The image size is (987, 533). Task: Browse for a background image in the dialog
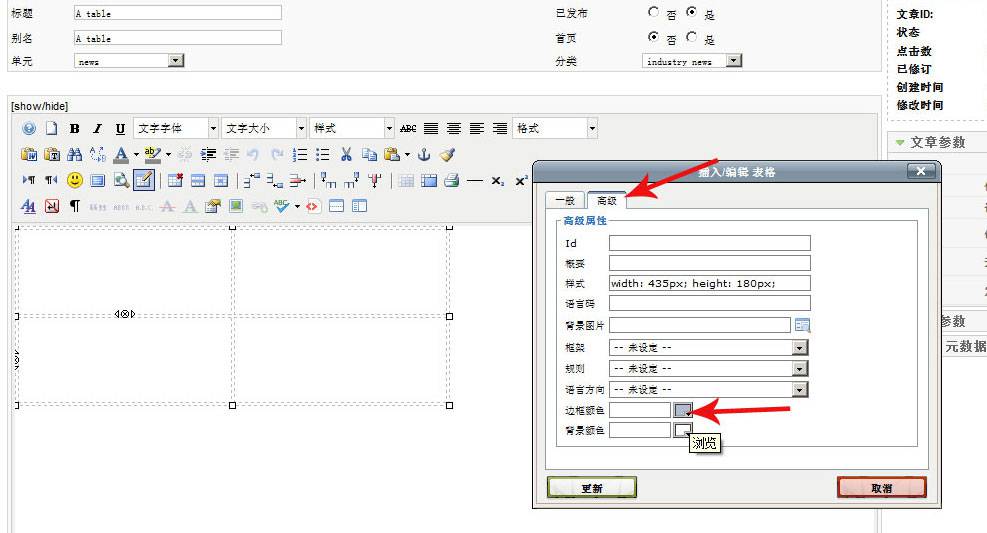tap(802, 325)
